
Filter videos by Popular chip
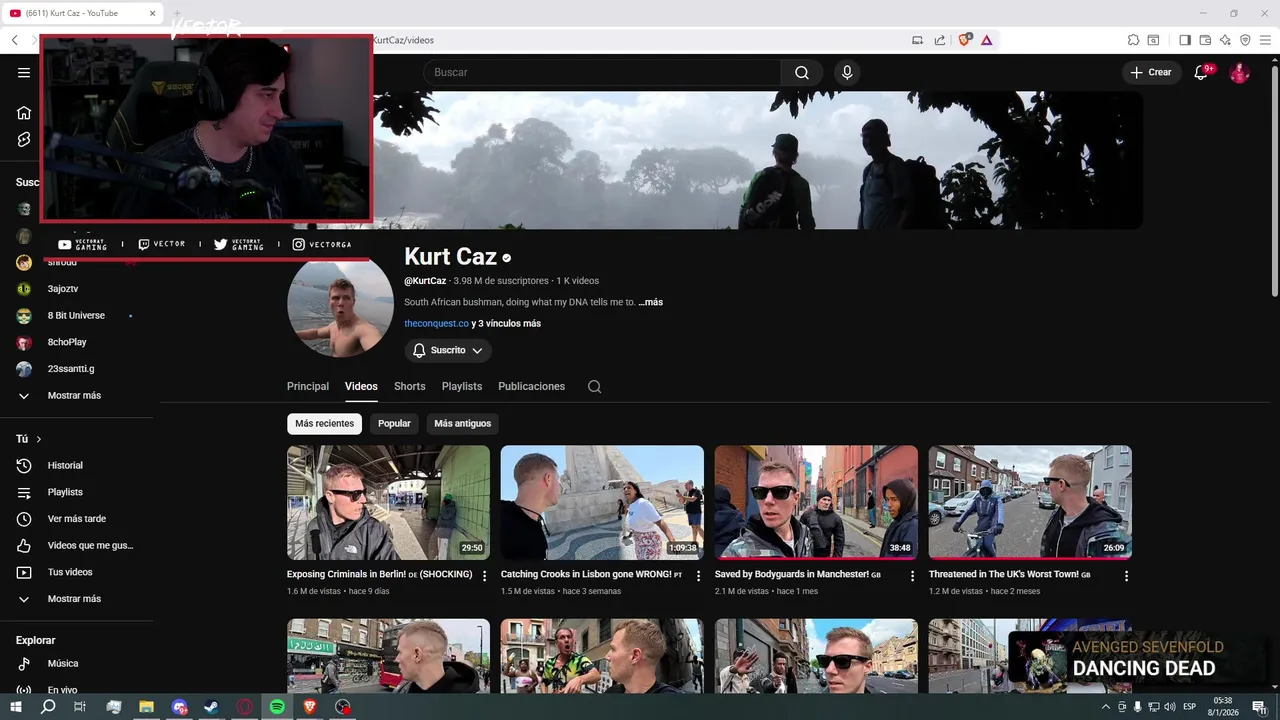pos(394,424)
